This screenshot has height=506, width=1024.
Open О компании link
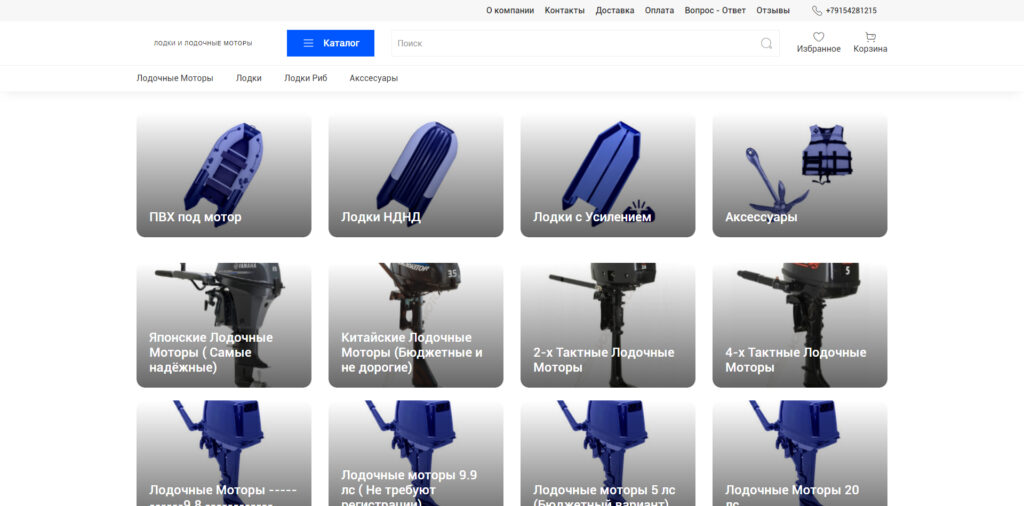click(510, 10)
